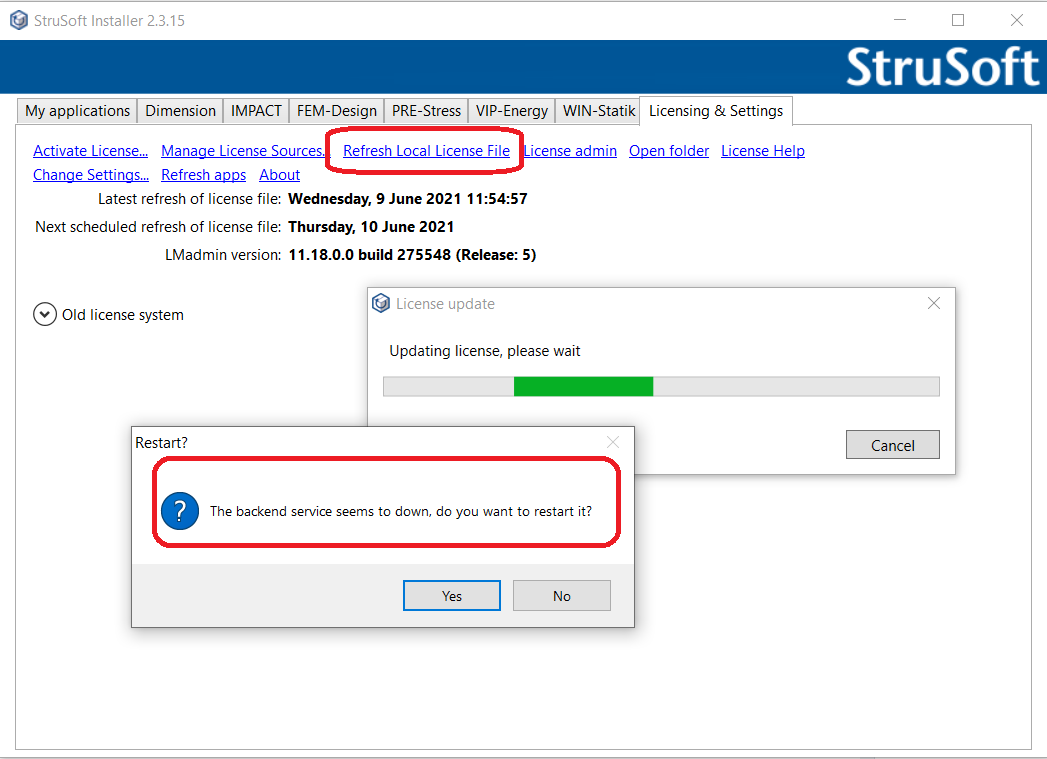This screenshot has height=759, width=1047.
Task: Minimize the StruSoft Installer window
Action: tap(900, 21)
